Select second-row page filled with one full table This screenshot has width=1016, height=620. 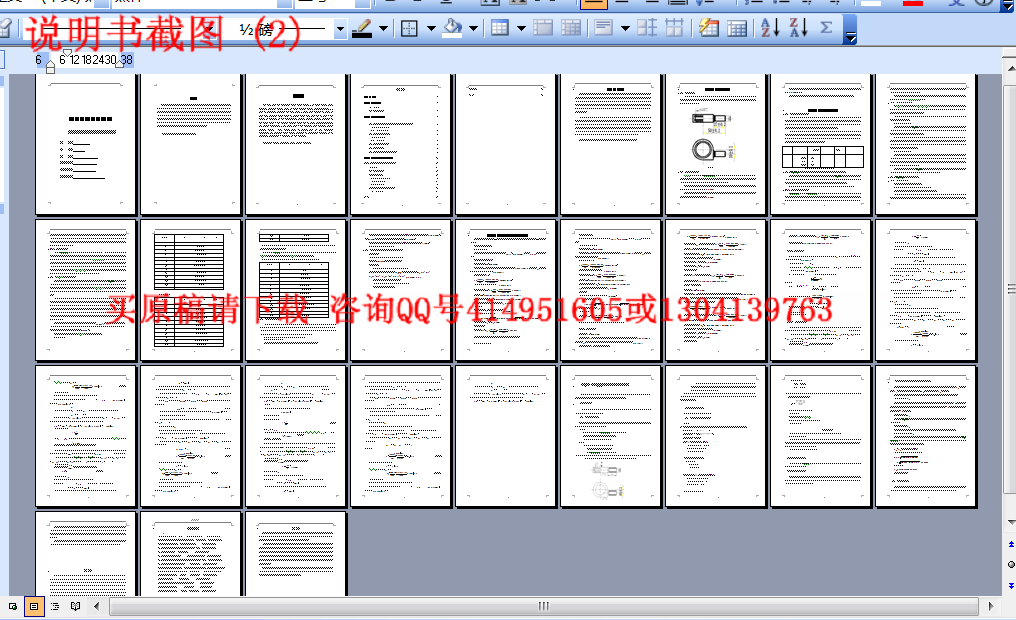190,290
